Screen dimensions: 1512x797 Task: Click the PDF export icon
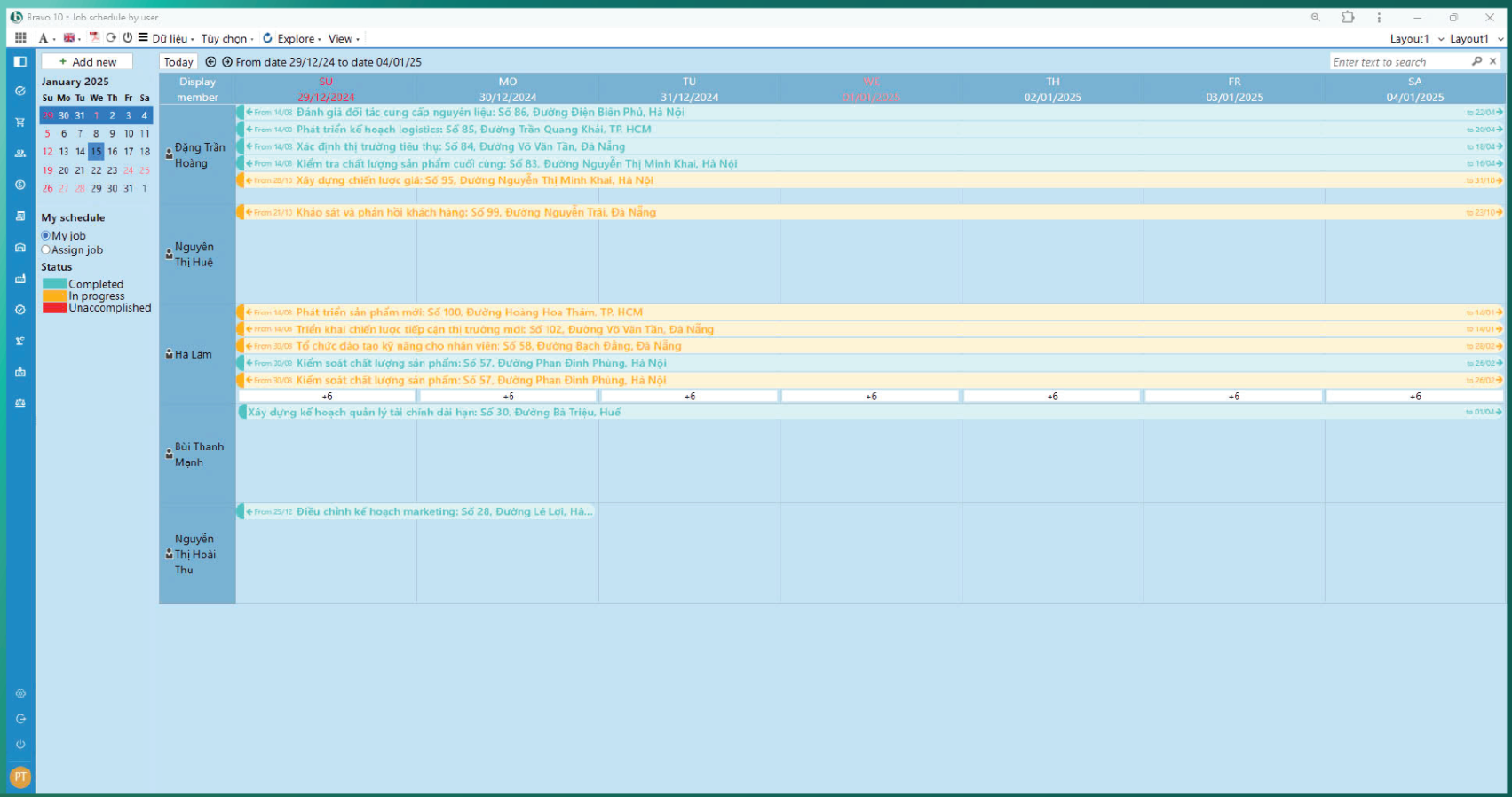pos(94,38)
